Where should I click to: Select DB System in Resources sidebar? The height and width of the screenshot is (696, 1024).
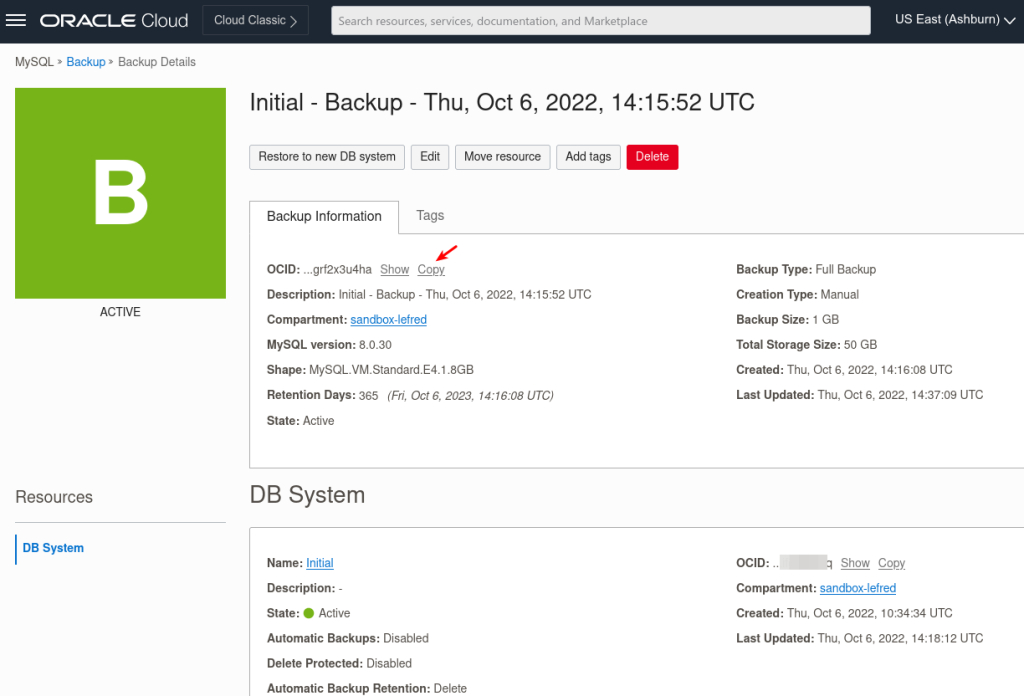(53, 548)
